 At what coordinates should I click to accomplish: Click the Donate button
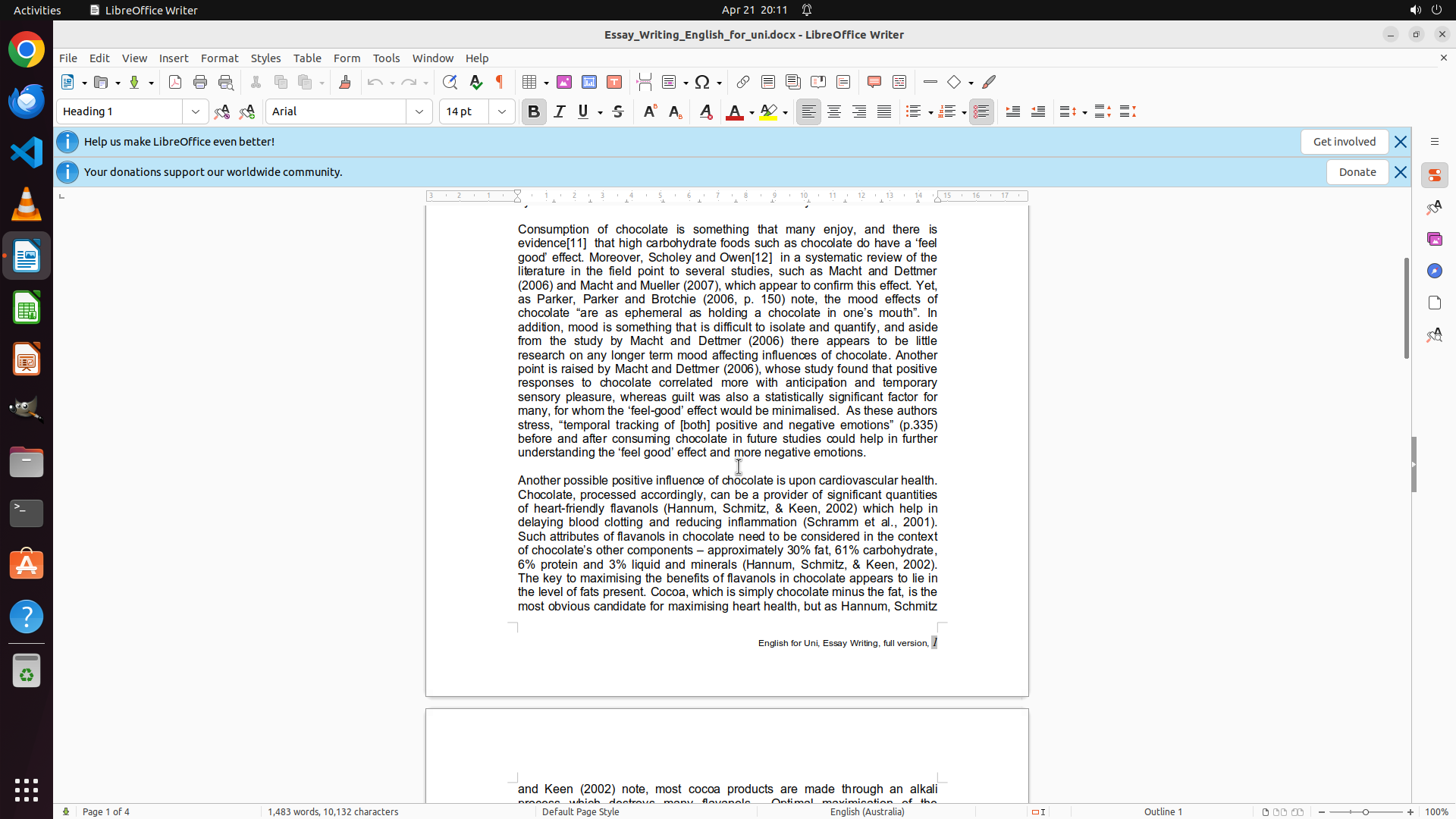[1357, 172]
